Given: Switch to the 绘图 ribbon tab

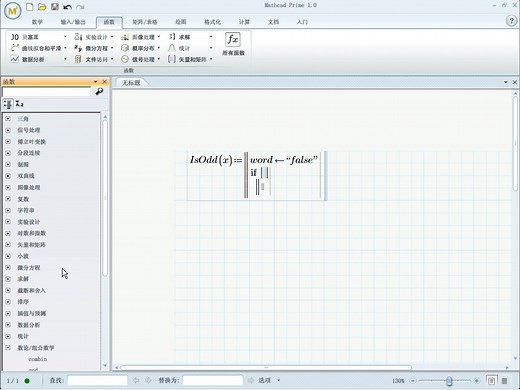Looking at the screenshot, I should [x=181, y=22].
